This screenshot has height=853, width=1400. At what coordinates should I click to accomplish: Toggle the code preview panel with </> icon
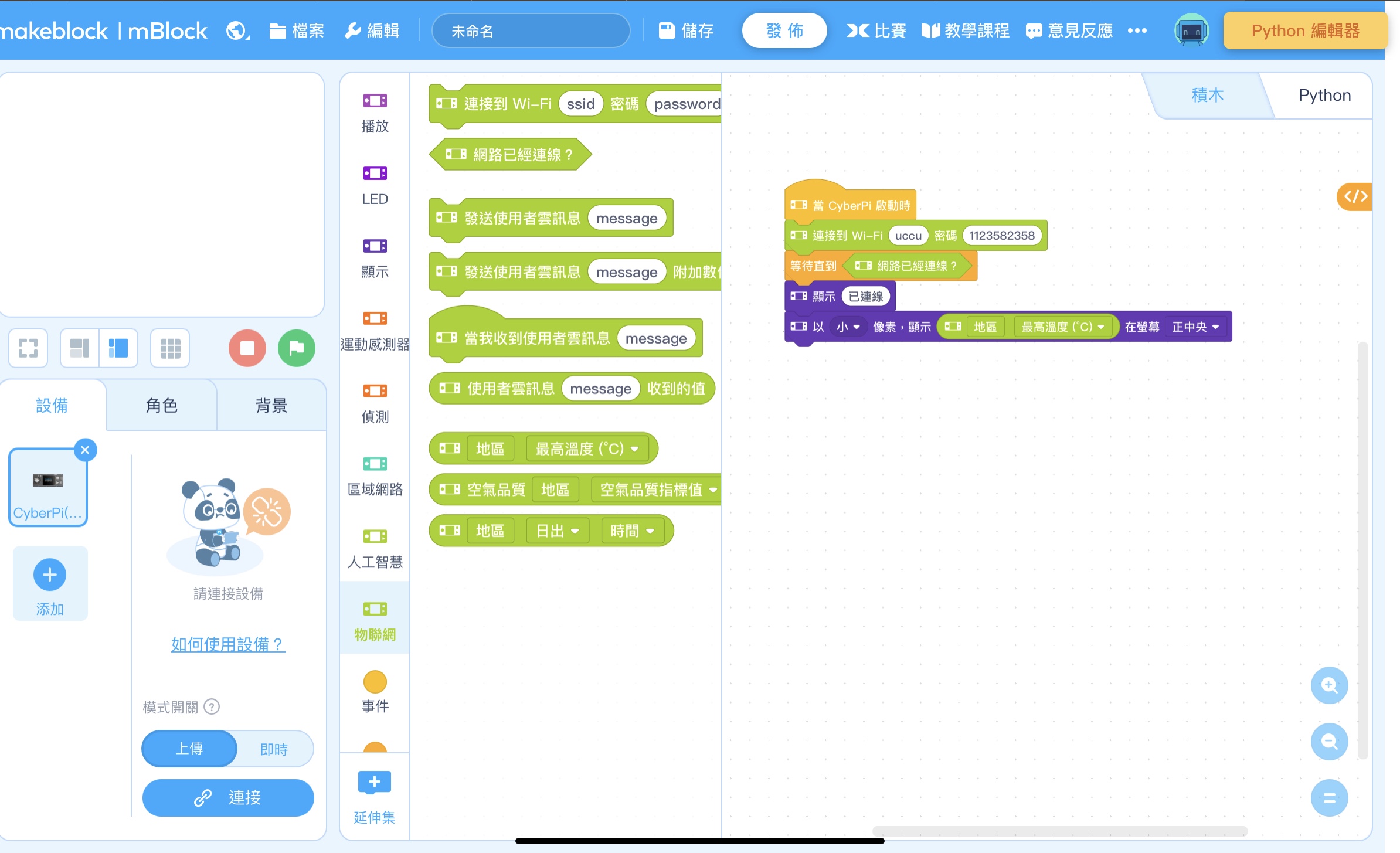pos(1355,196)
